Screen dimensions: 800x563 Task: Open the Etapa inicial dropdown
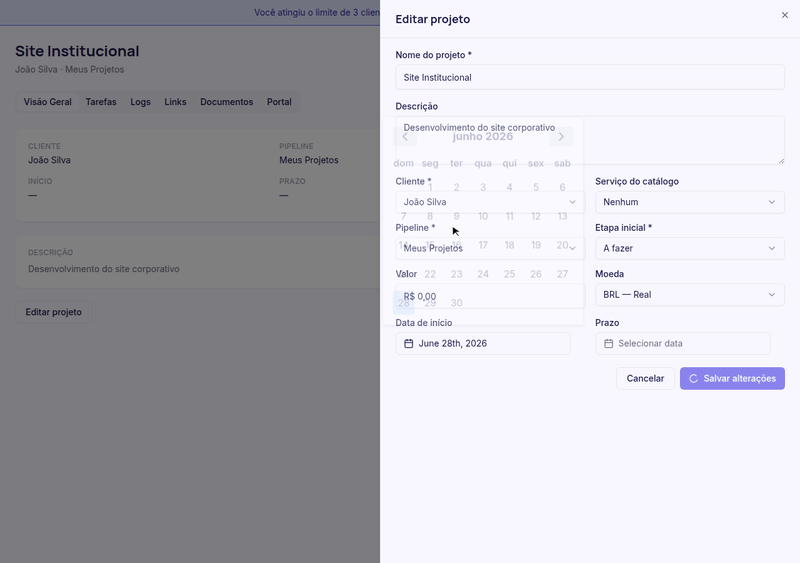(690, 248)
